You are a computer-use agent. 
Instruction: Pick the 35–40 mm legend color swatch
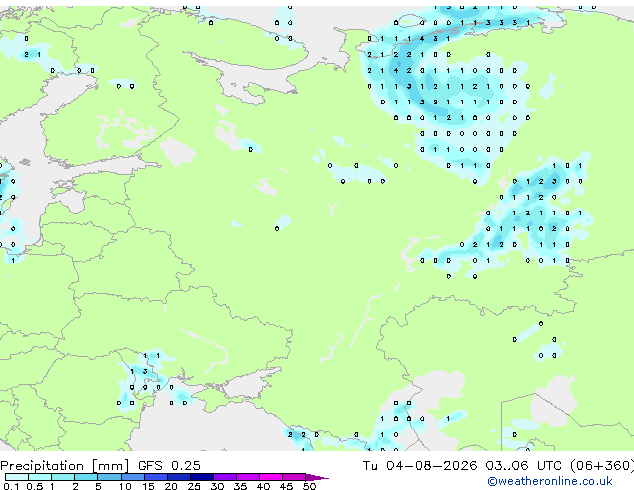[x=248, y=477]
